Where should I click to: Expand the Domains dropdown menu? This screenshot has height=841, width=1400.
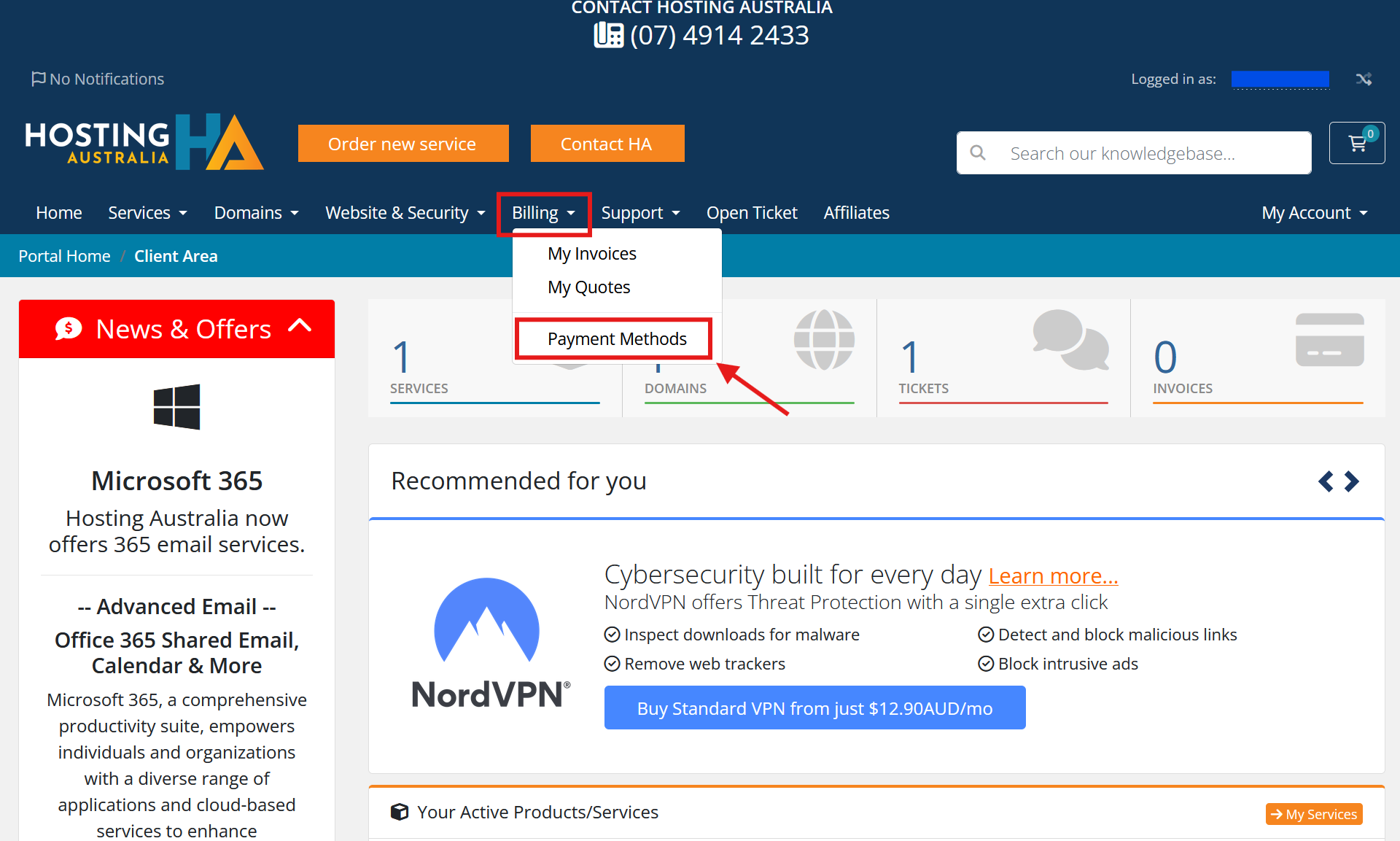[x=257, y=213]
